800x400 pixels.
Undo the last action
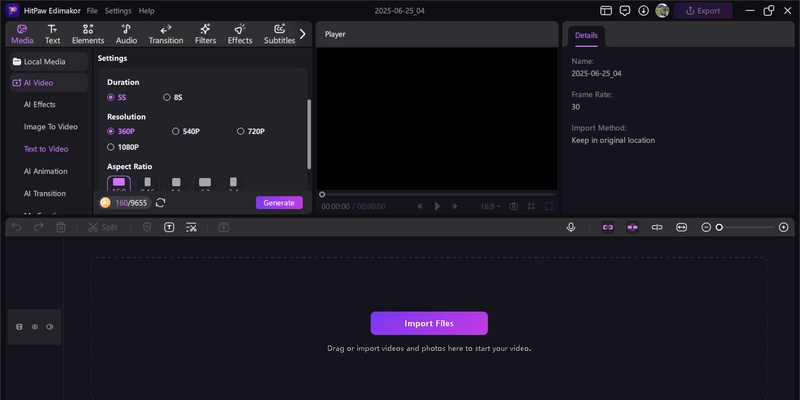coord(16,228)
